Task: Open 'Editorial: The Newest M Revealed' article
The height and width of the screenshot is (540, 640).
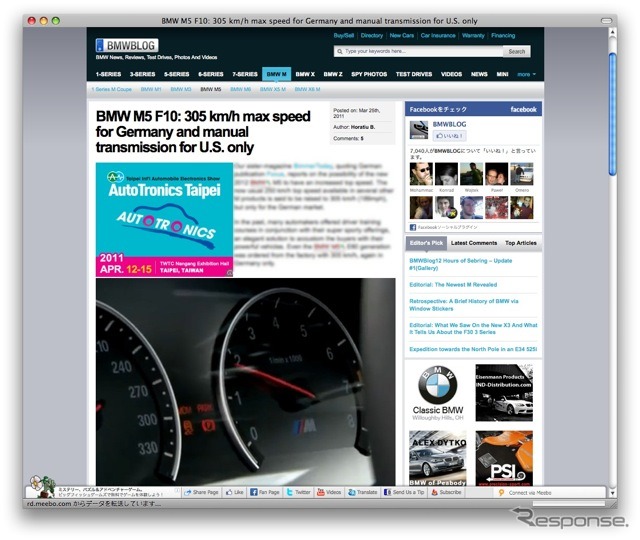Action: [453, 285]
